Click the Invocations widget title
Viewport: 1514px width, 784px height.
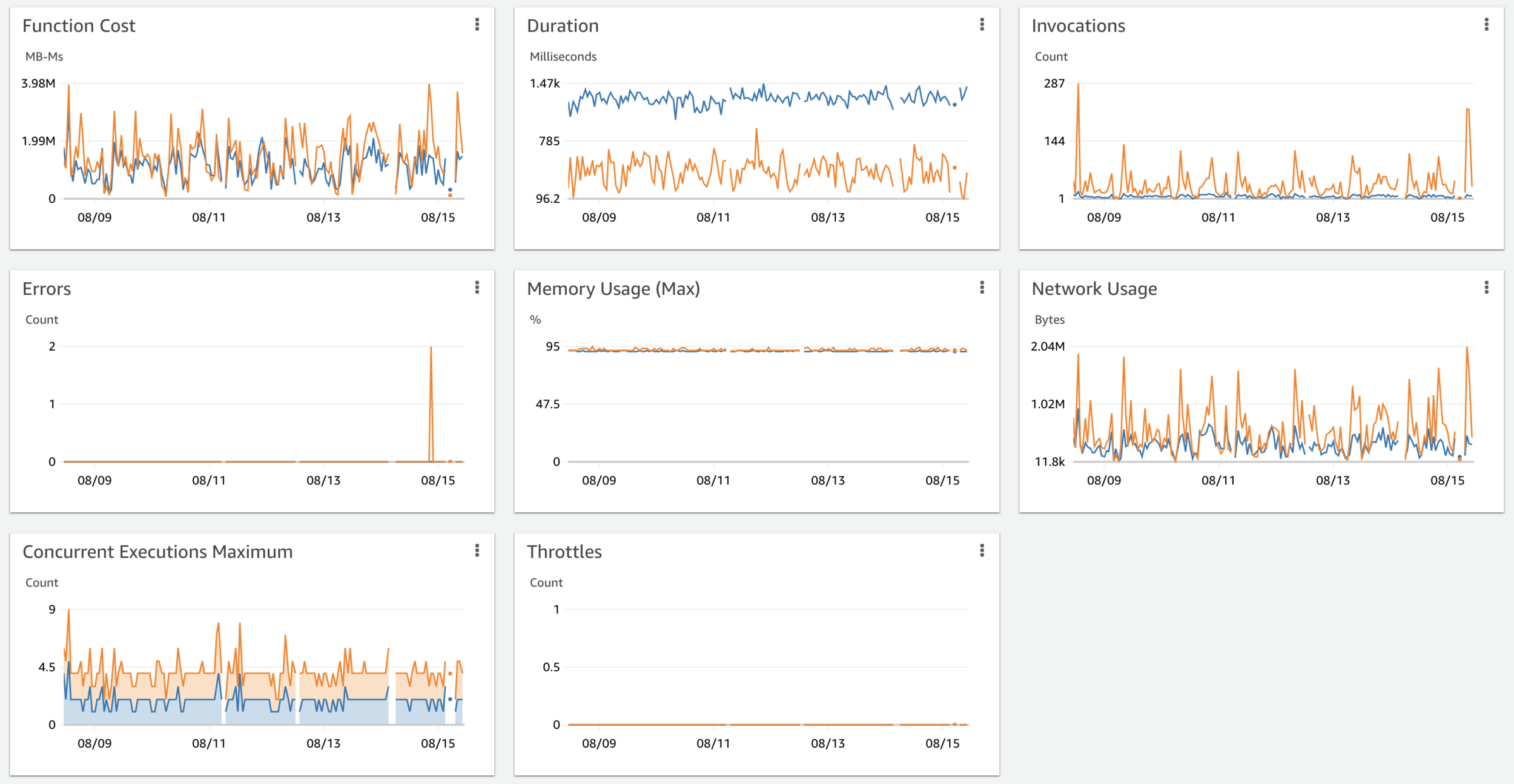(1078, 26)
